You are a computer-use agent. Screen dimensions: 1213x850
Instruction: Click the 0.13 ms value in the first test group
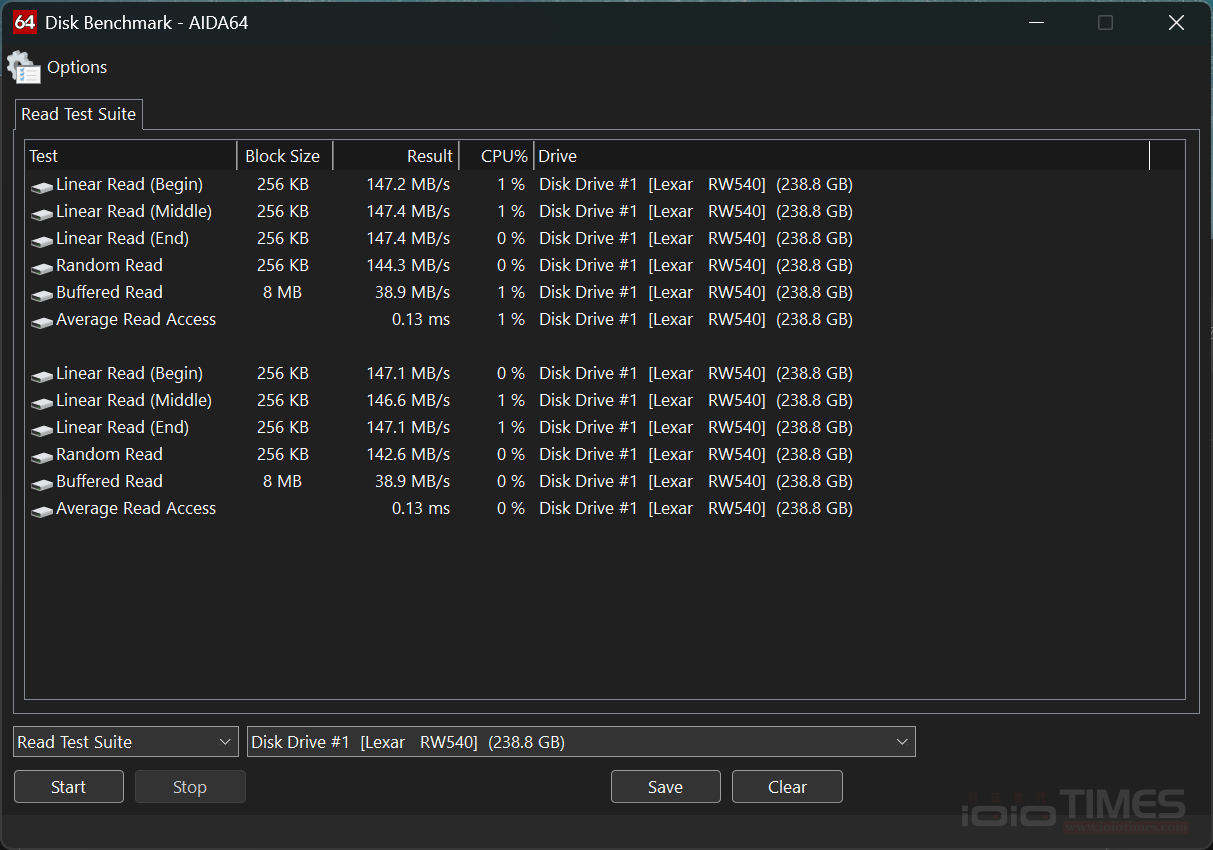click(421, 319)
